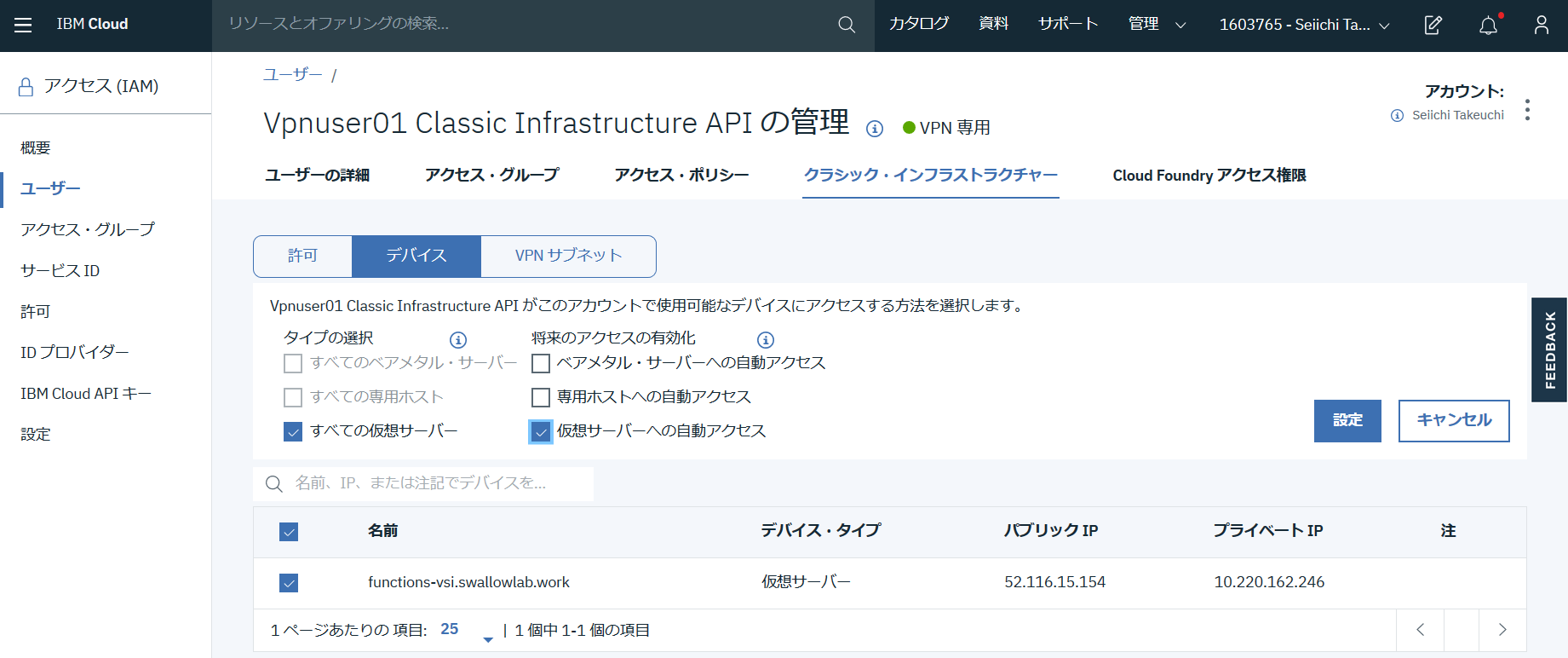Viewport: 1568px width, 658px height.
Task: Click private IP 10.220.162.246
Action: (x=1269, y=583)
